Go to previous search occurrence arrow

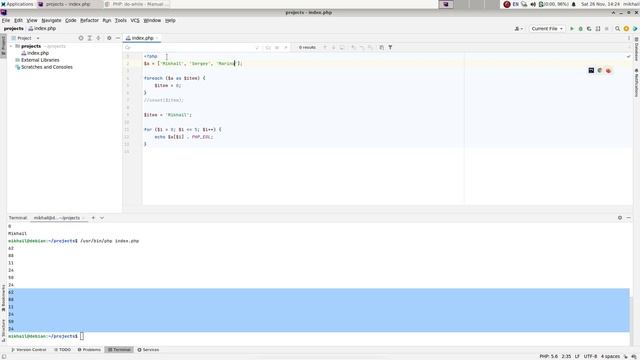pyautogui.click(x=325, y=47)
